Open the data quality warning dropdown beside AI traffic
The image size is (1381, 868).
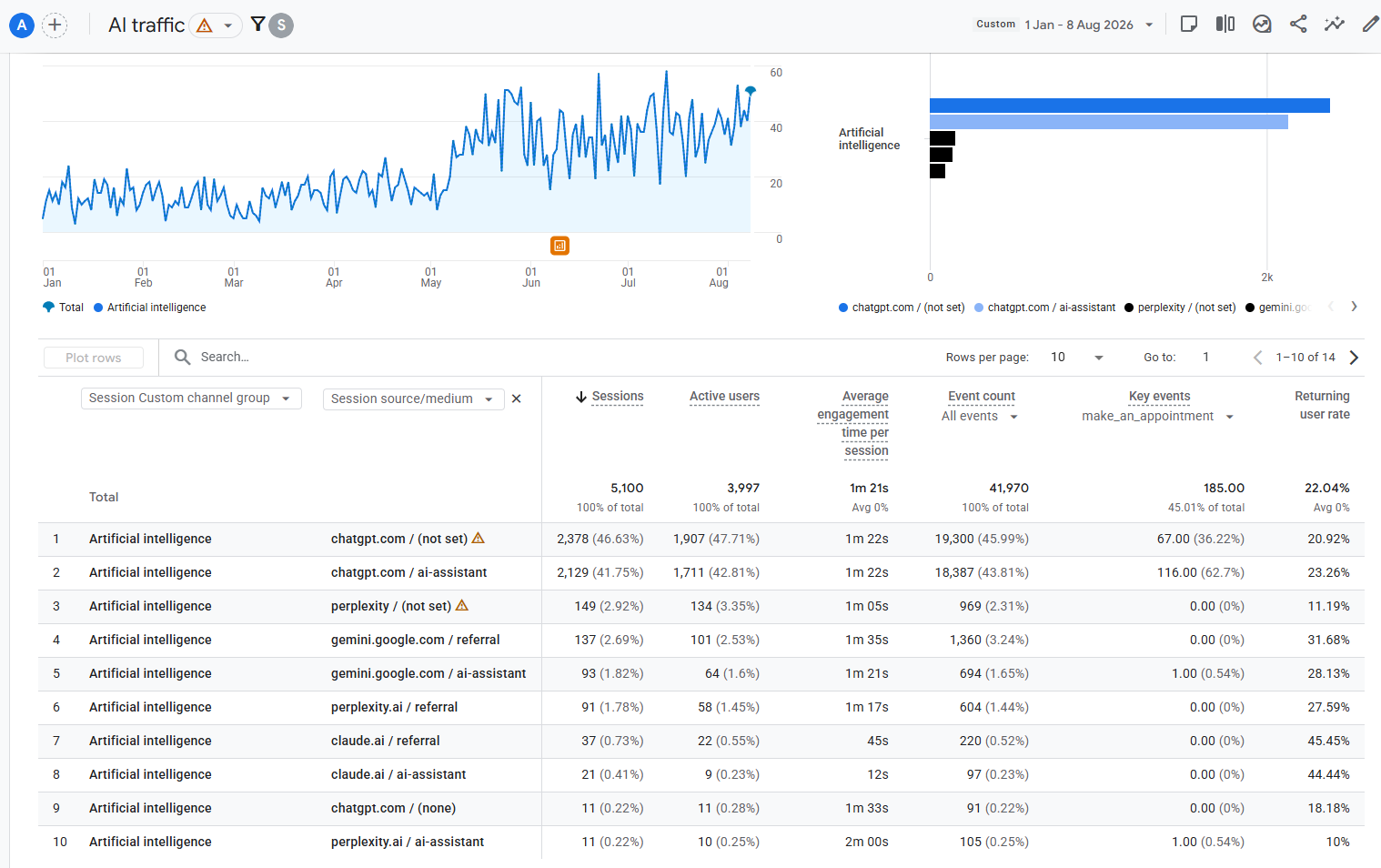coord(216,25)
